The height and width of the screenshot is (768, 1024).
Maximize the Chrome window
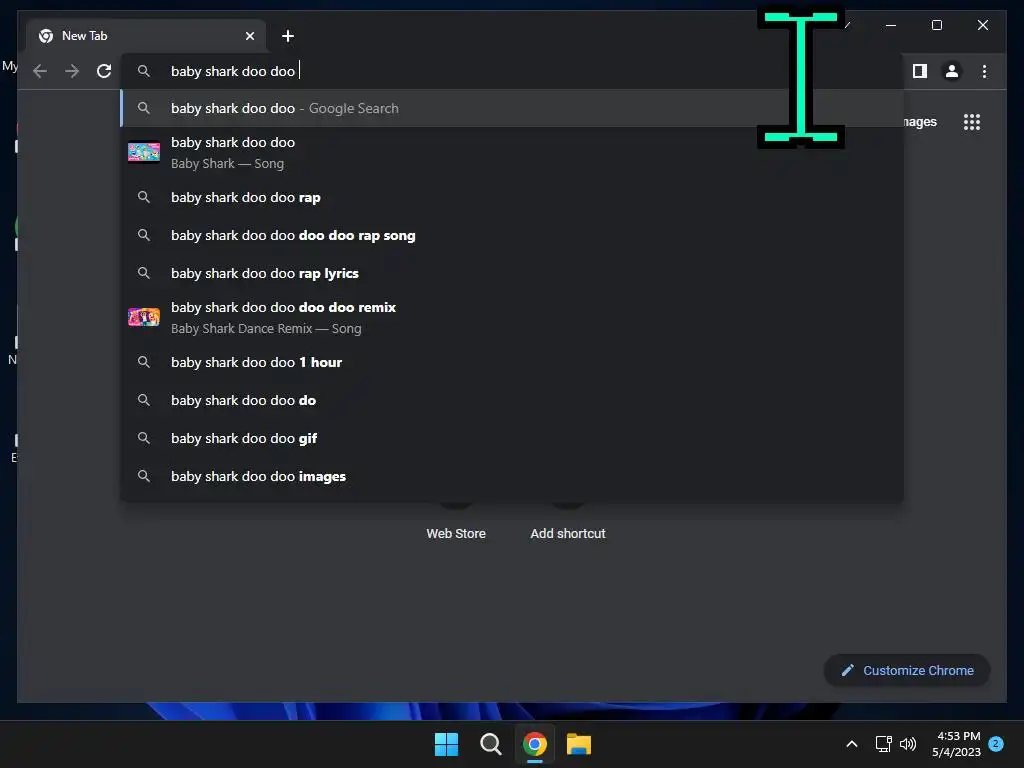click(936, 25)
